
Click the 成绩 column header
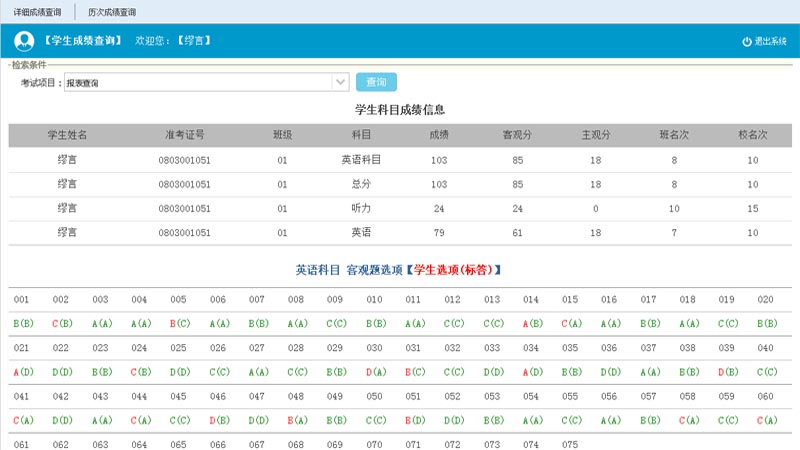(439, 134)
